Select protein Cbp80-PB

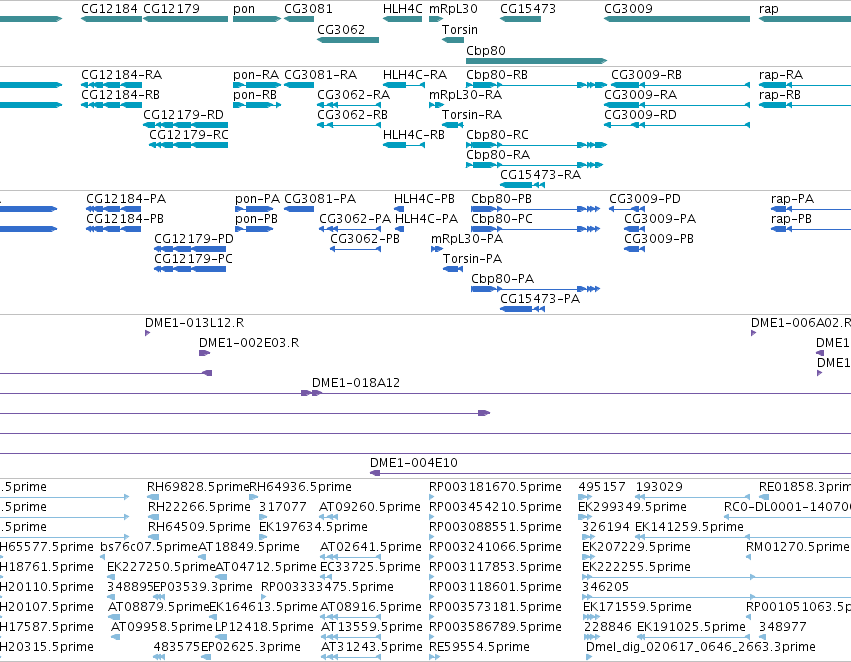coord(501,199)
